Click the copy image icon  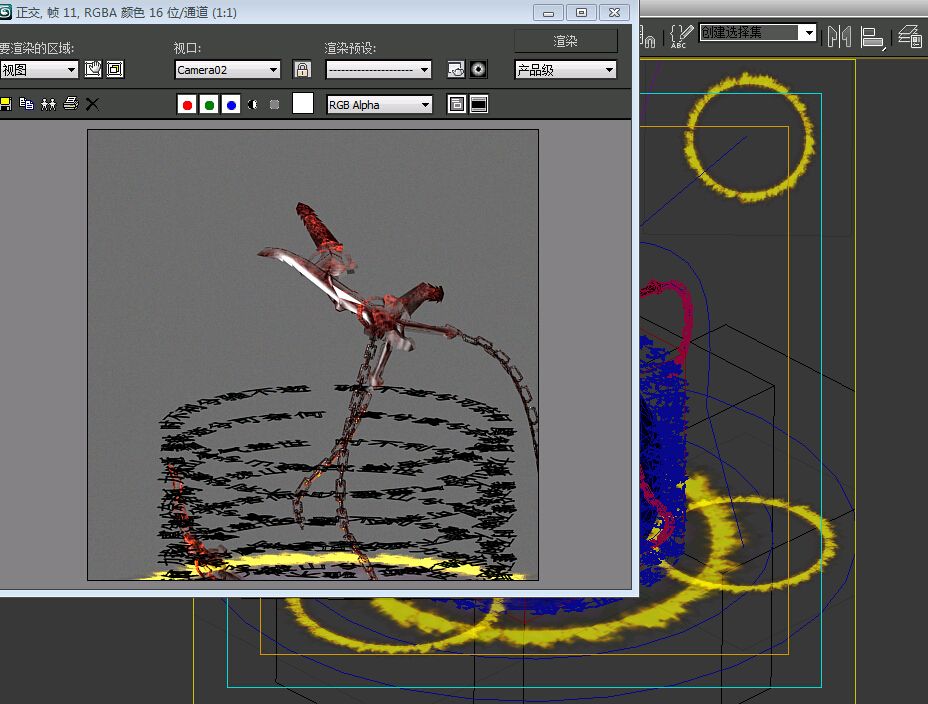click(x=27, y=103)
